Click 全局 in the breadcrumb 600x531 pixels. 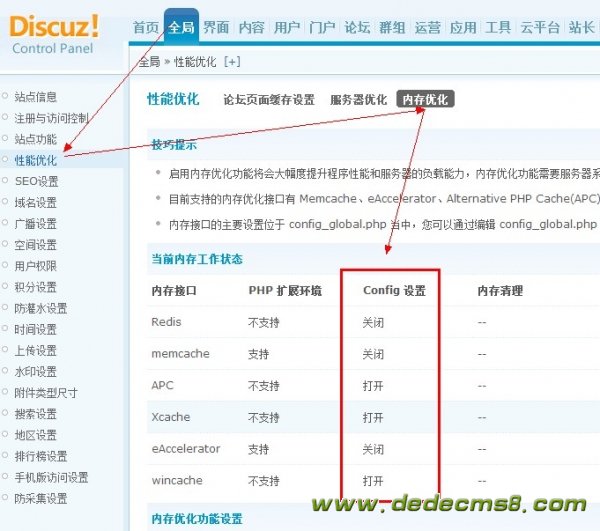pyautogui.click(x=149, y=62)
